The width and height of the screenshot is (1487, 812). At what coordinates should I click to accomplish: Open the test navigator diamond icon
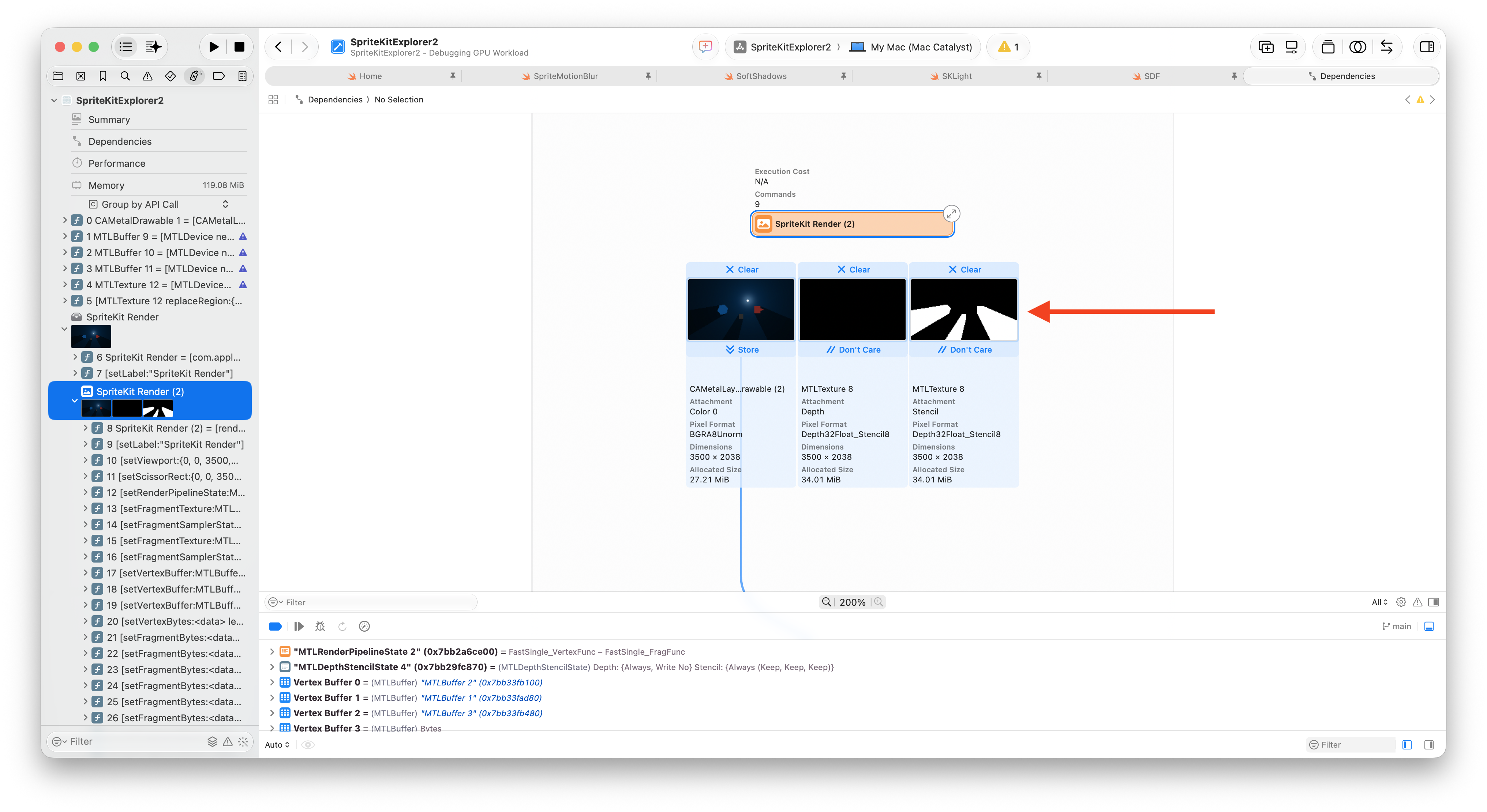170,76
